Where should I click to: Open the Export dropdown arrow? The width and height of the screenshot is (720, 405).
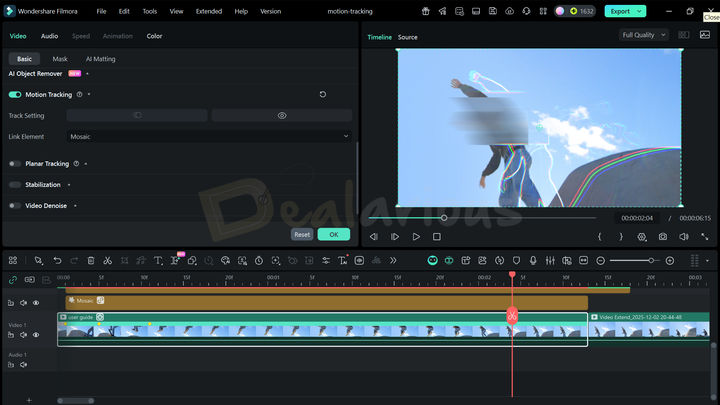pos(639,11)
